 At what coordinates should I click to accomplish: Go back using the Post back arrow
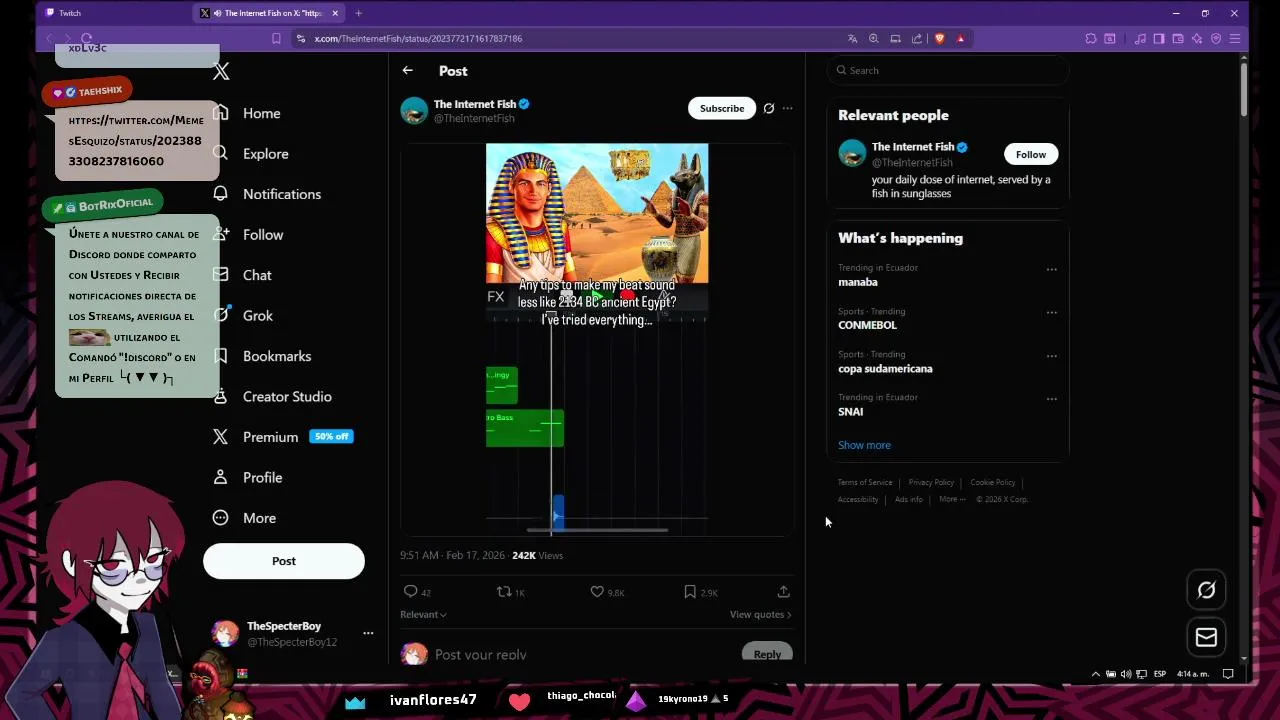[x=408, y=71]
